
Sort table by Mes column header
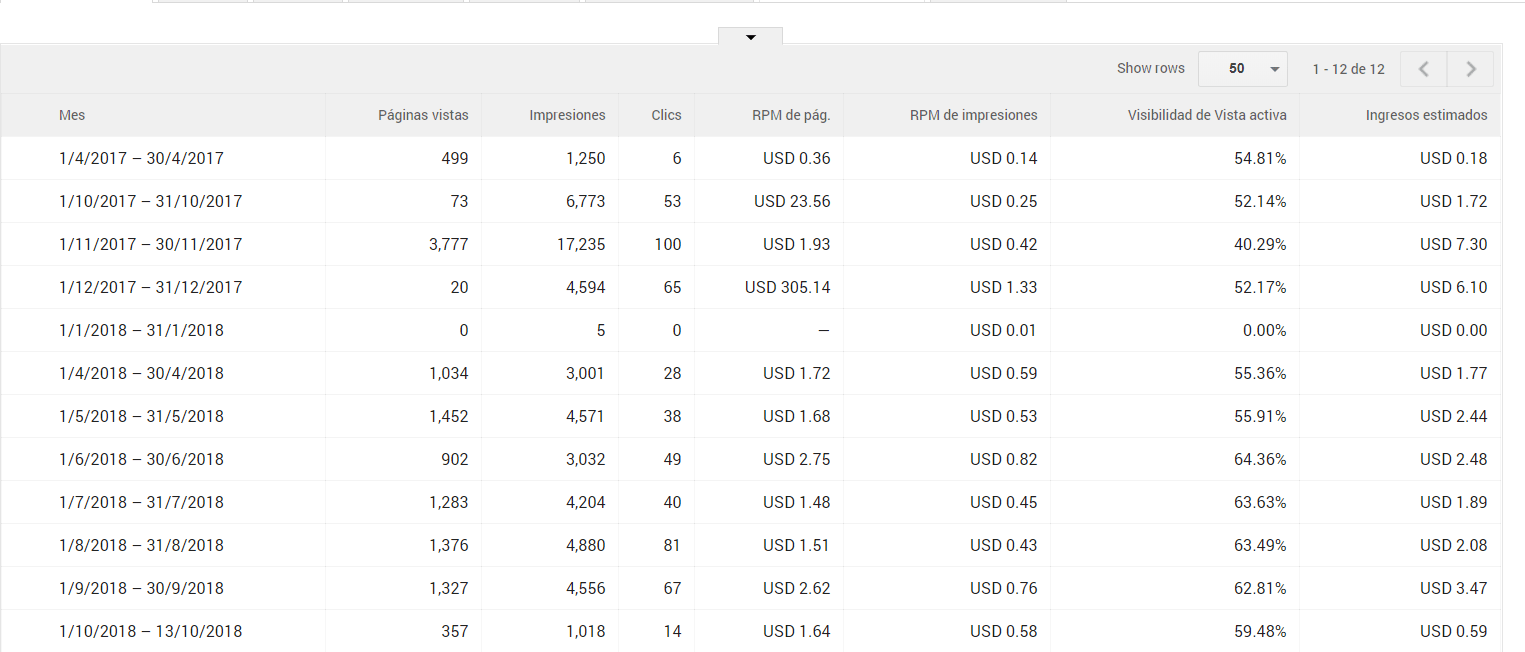point(72,115)
